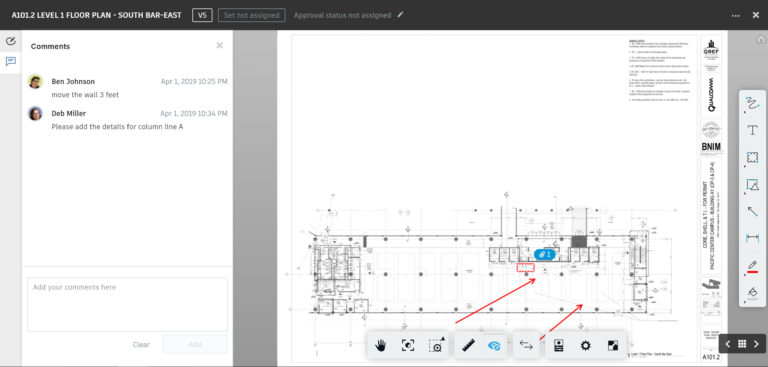Activate the Measure ruler tool
The image size is (768, 367).
[468, 345]
